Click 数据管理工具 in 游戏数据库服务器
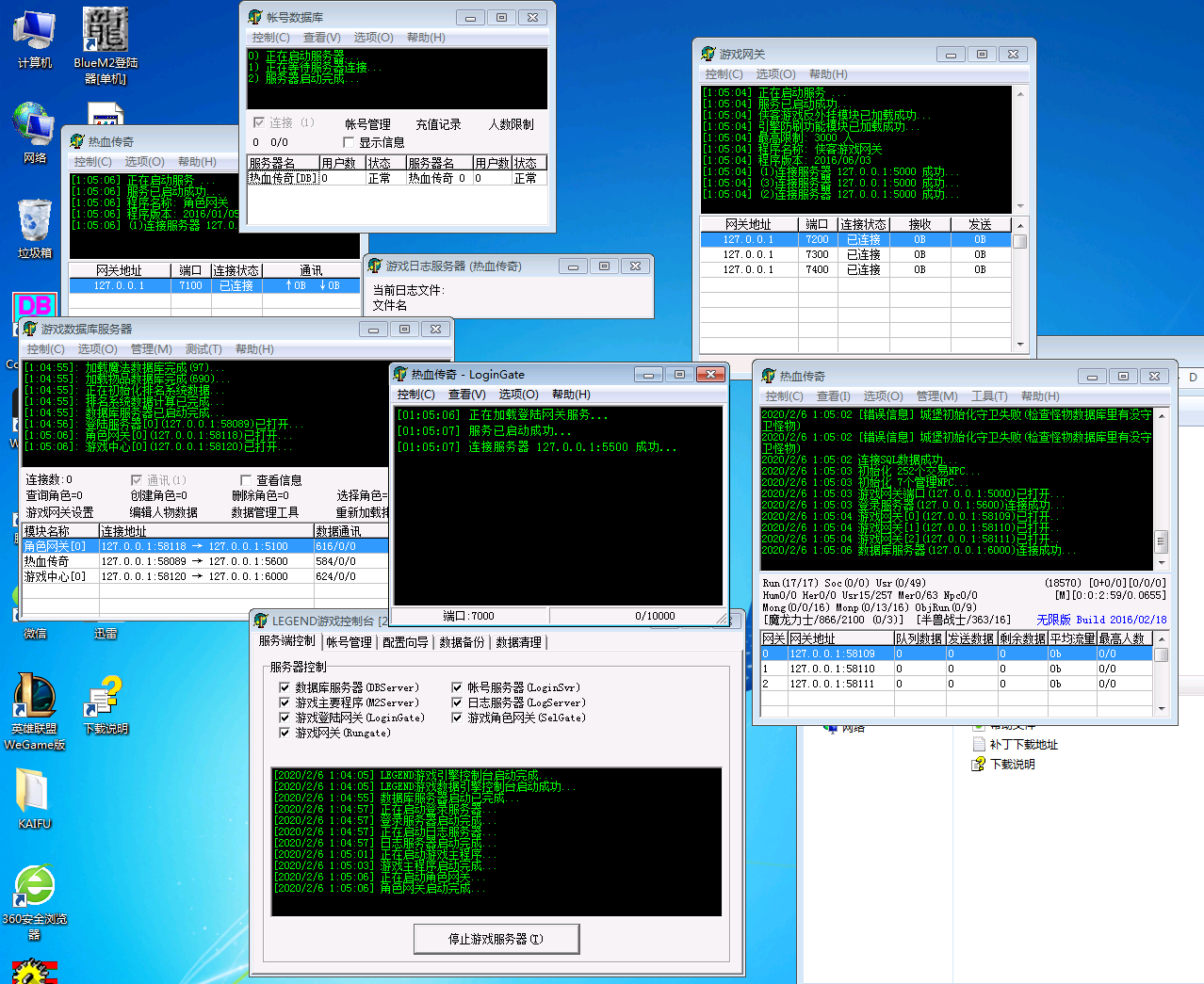 tap(265, 512)
